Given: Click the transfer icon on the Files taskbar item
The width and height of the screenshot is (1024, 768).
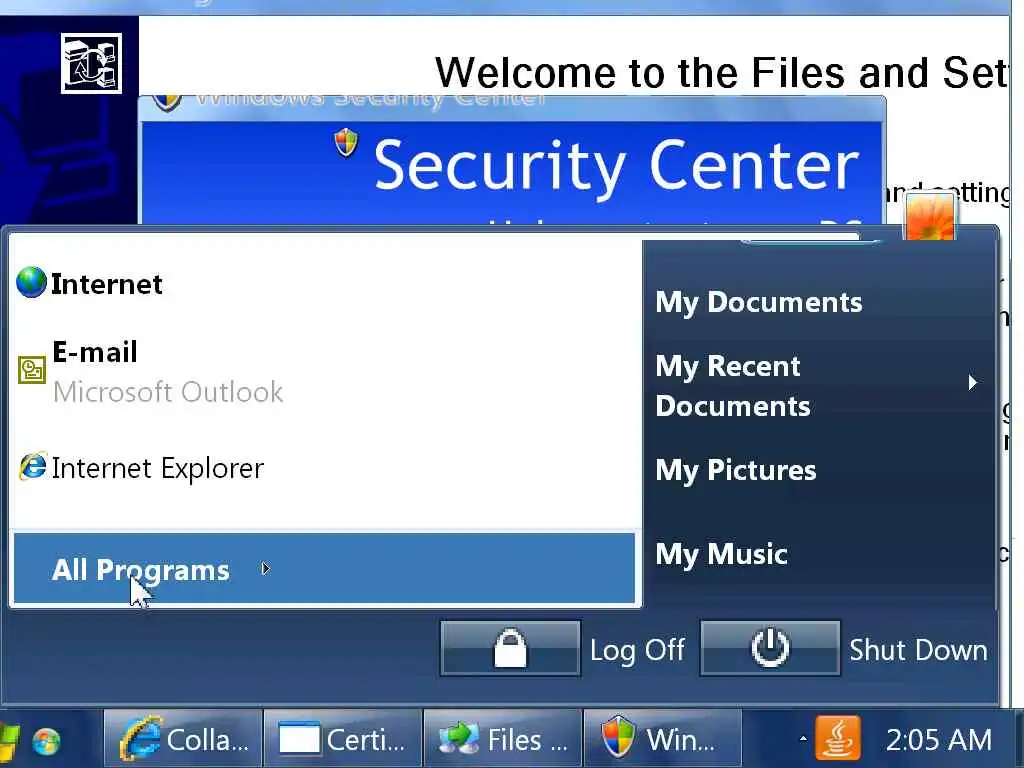Looking at the screenshot, I should (459, 740).
